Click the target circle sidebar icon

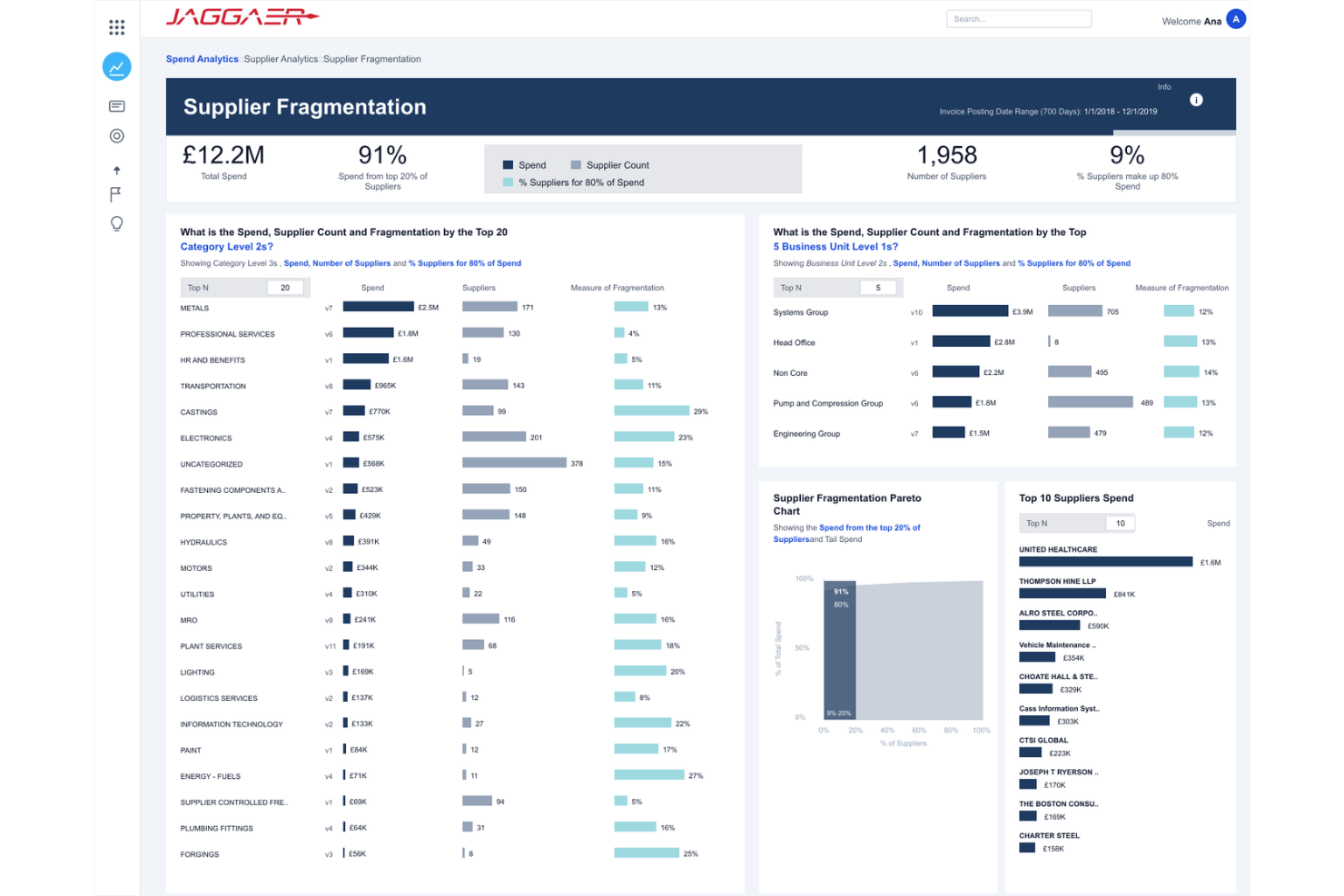[116, 136]
